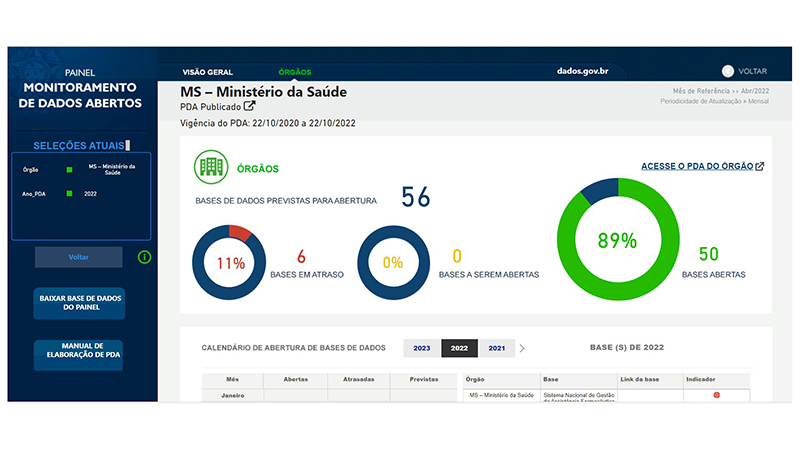The image size is (800, 450).
Task: Click the 89% bases abertas donut chart
Action: 617,240
